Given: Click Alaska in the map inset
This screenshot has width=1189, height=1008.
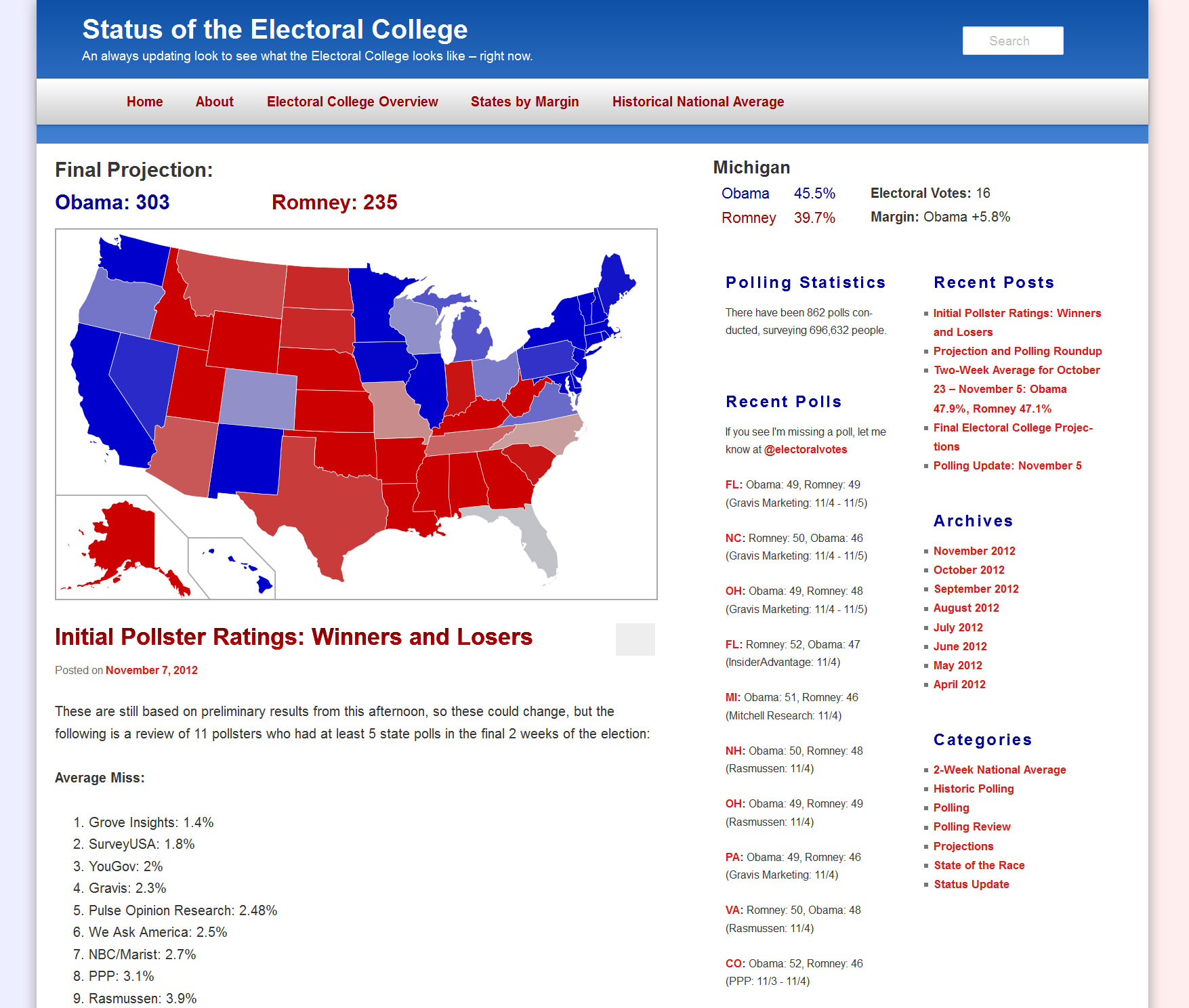Looking at the screenshot, I should (x=125, y=535).
